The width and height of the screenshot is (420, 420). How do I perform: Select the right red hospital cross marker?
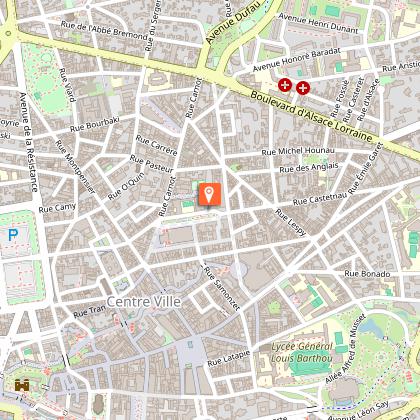click(303, 88)
